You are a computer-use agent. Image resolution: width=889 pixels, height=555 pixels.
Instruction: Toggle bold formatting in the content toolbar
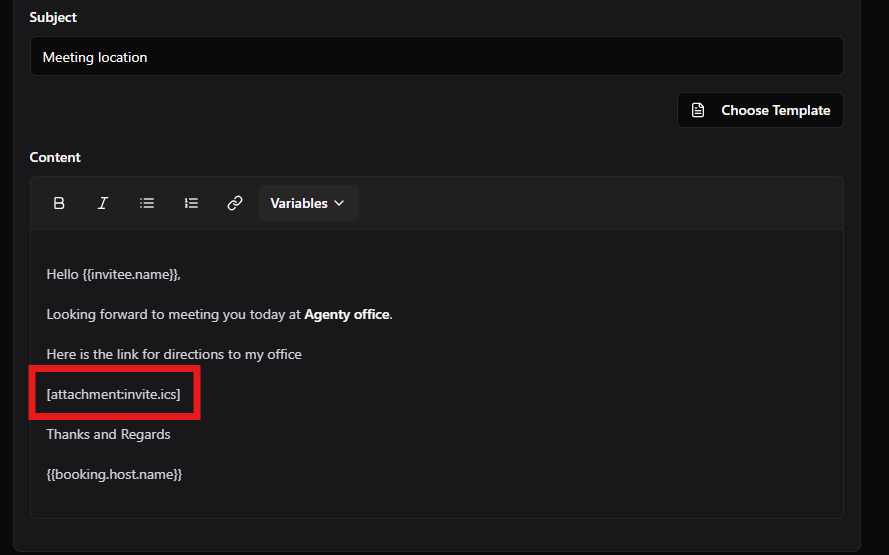coord(59,203)
